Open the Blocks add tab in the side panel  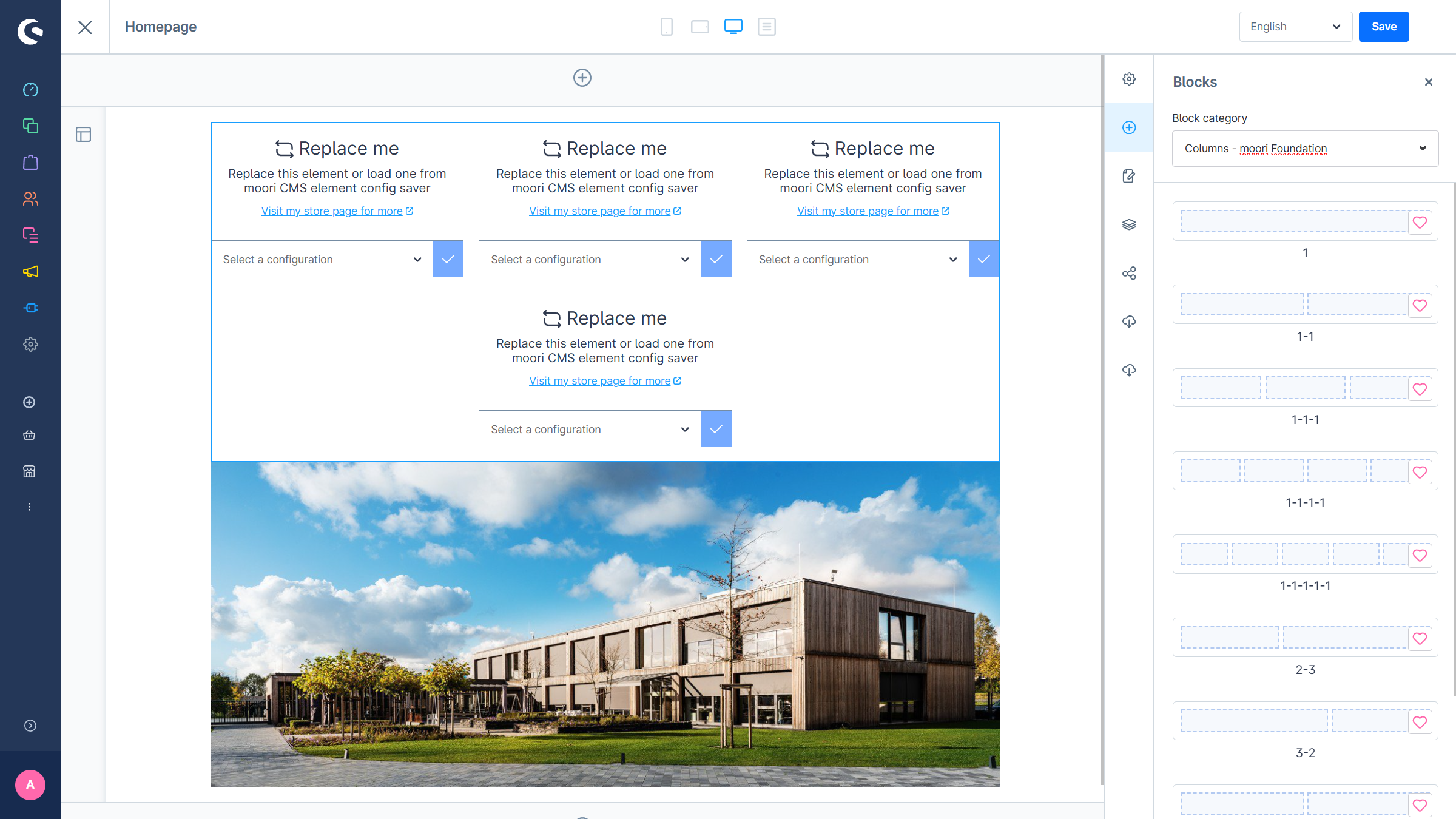[1129, 127]
